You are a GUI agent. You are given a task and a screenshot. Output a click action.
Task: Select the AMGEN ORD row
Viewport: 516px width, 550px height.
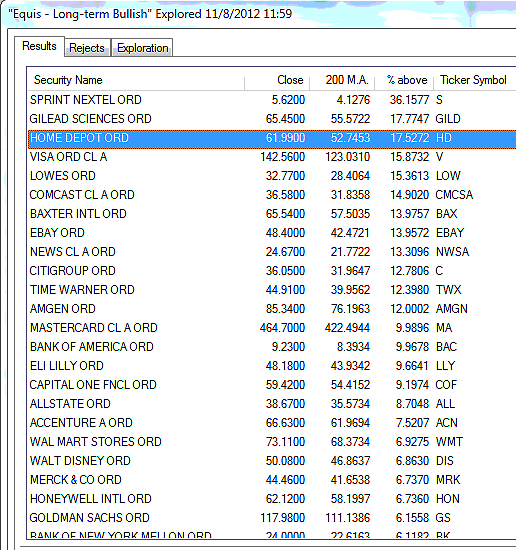click(x=272, y=309)
